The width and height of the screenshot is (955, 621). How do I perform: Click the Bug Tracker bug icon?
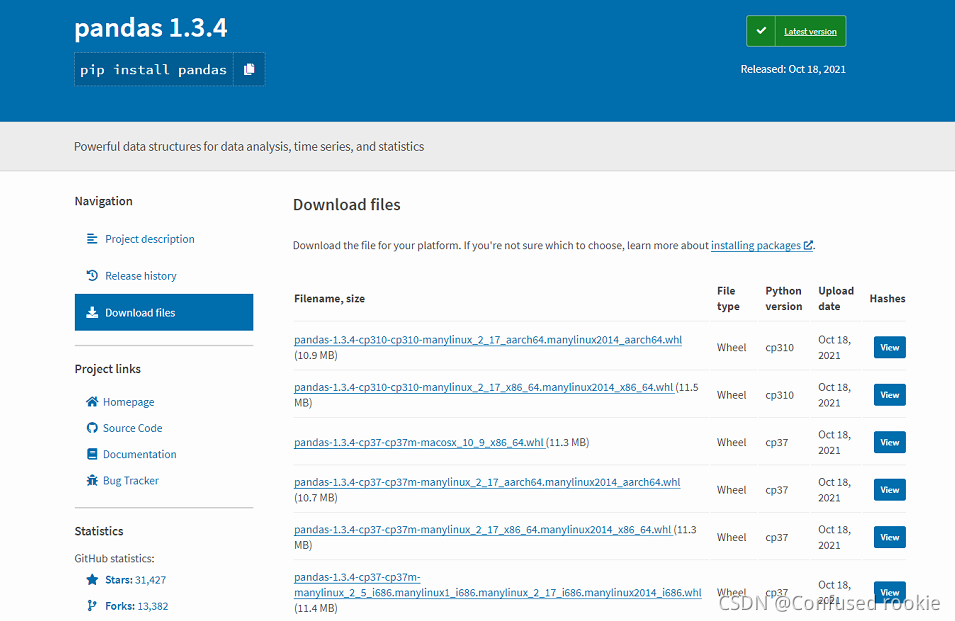pyautogui.click(x=92, y=480)
